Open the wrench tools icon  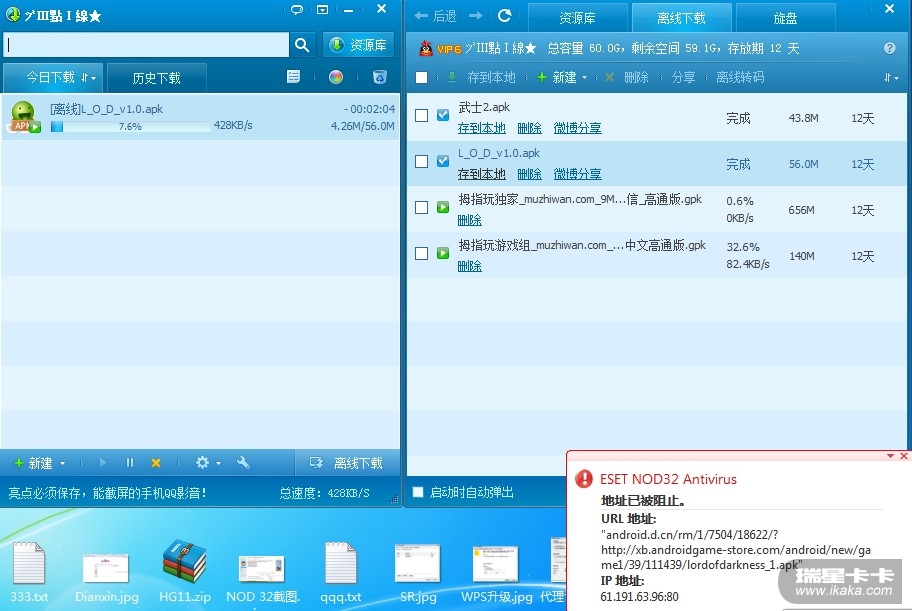(243, 463)
